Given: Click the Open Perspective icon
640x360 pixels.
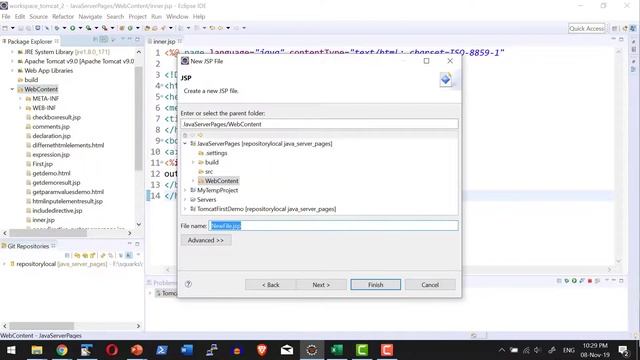Looking at the screenshot, I should pos(615,29).
